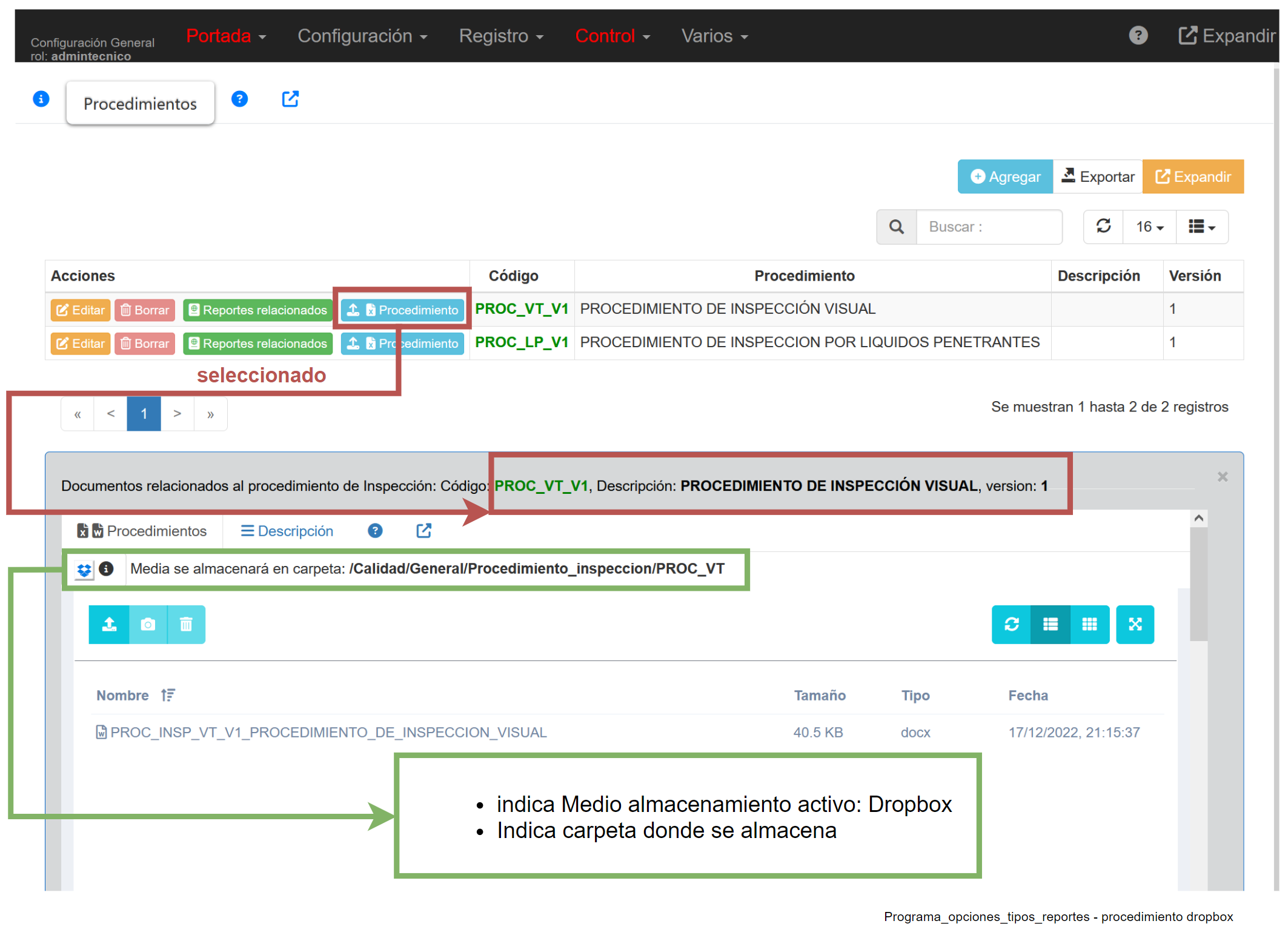Switch to the Descripción tab
The image size is (1288, 938).
287,531
